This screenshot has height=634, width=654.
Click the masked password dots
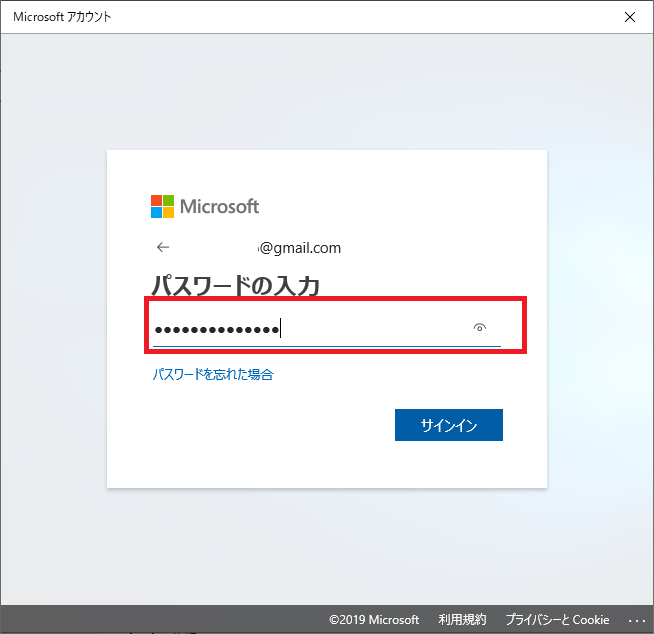click(x=215, y=329)
